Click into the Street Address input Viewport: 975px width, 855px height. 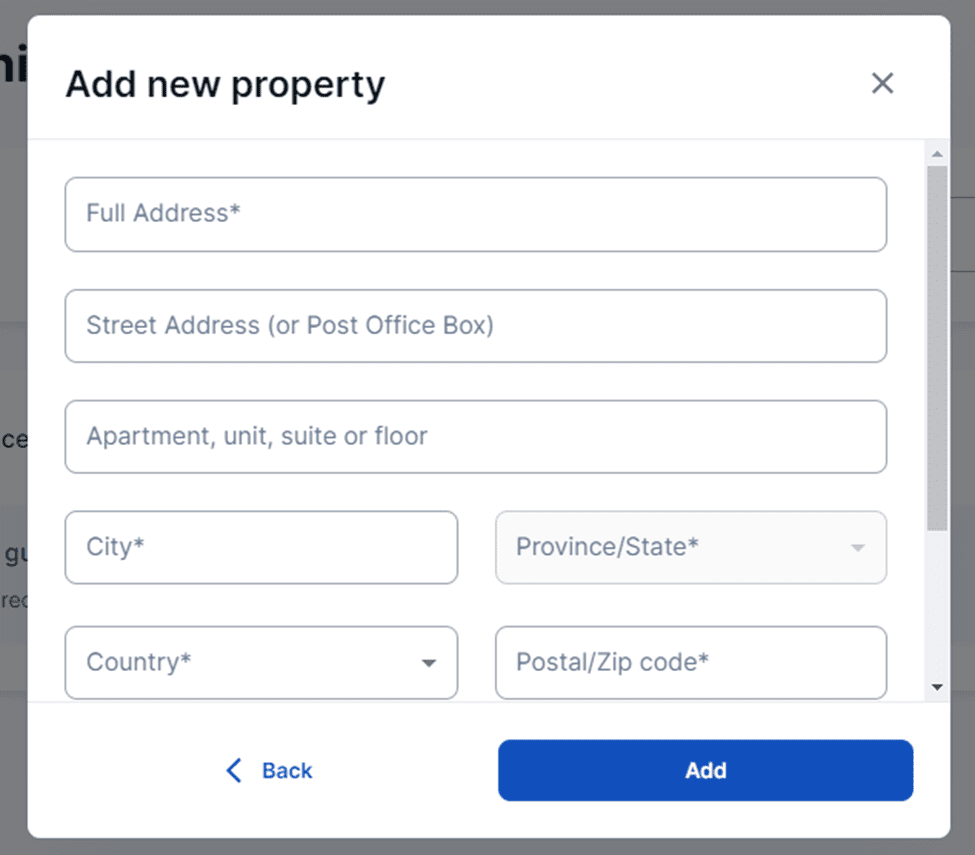point(475,326)
